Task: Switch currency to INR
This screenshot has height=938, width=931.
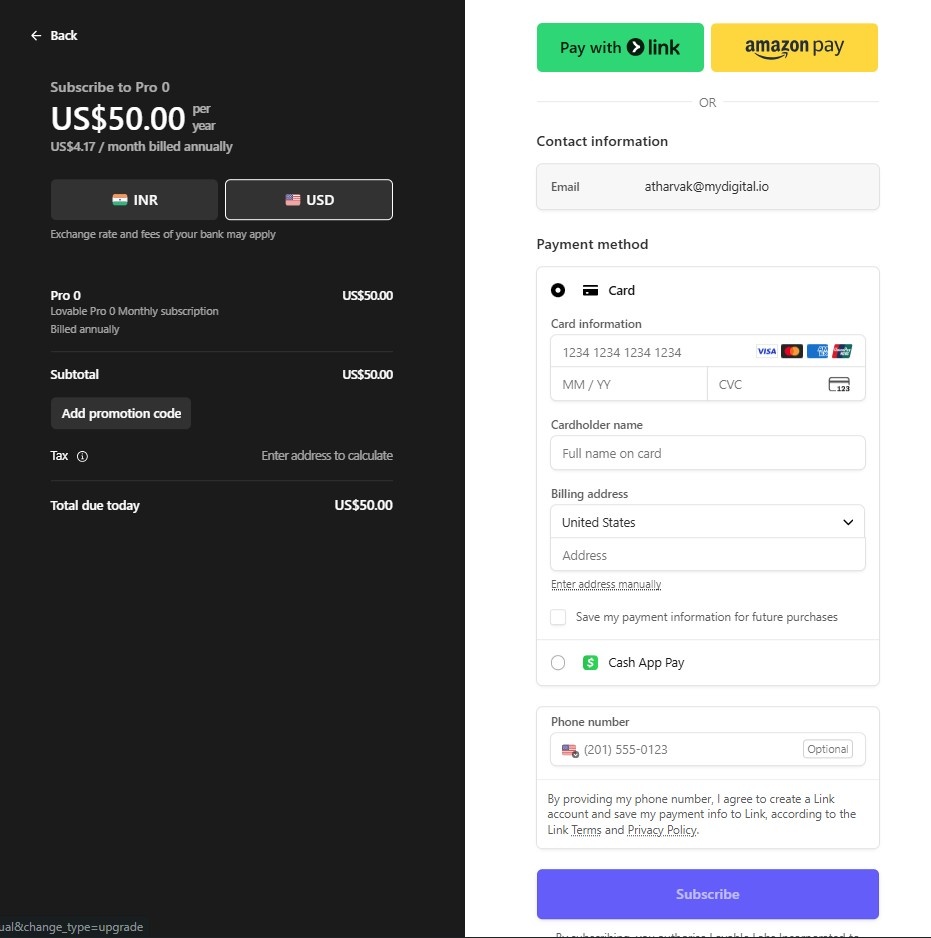Action: coord(135,200)
